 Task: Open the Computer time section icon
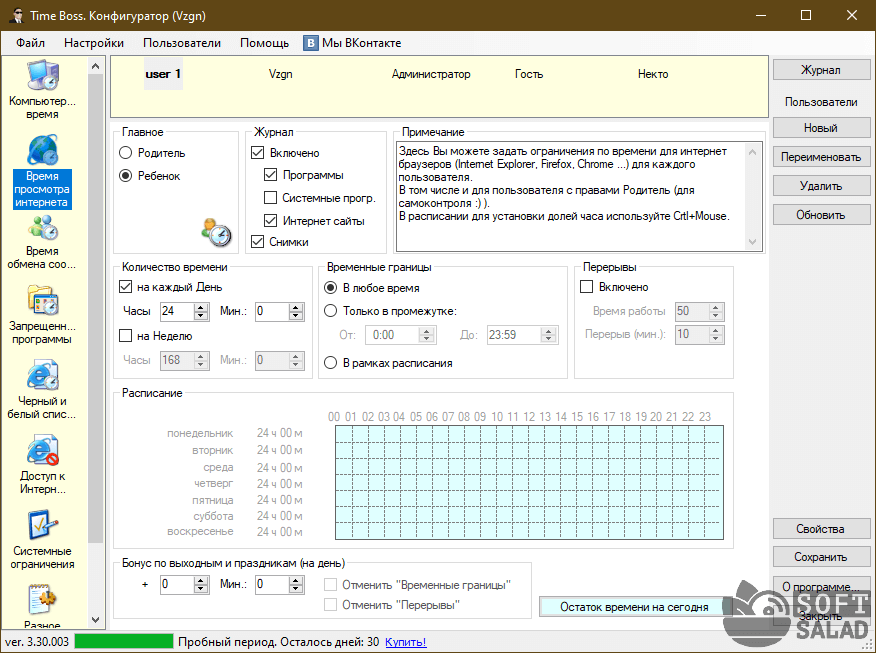coord(41,76)
